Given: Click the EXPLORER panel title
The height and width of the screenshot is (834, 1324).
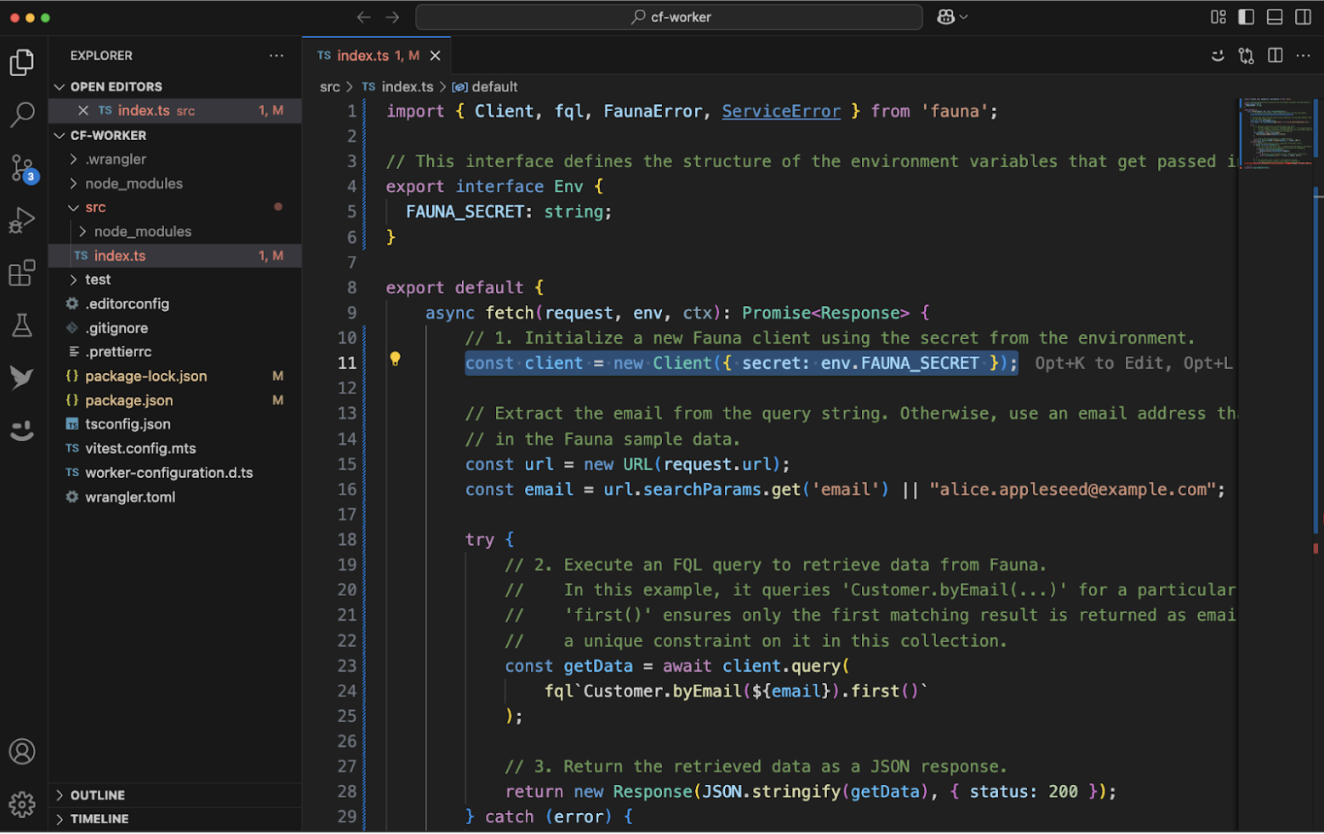Looking at the screenshot, I should pyautogui.click(x=101, y=56).
